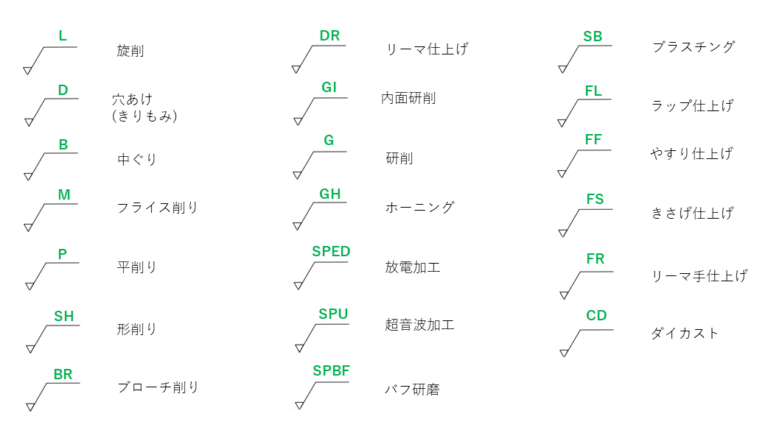Viewport: 768px width, 433px height.
Task: Select the フライス削り label
Action: [157, 208]
